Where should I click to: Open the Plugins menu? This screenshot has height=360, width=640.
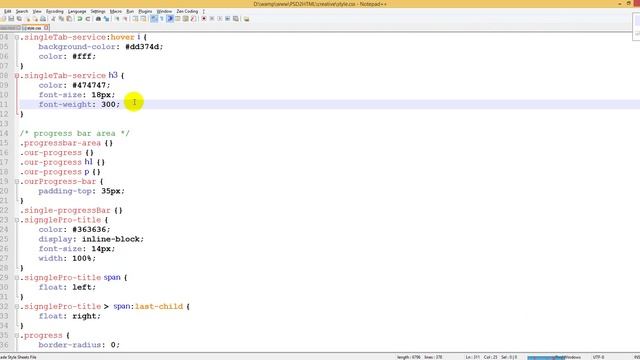[x=145, y=11]
